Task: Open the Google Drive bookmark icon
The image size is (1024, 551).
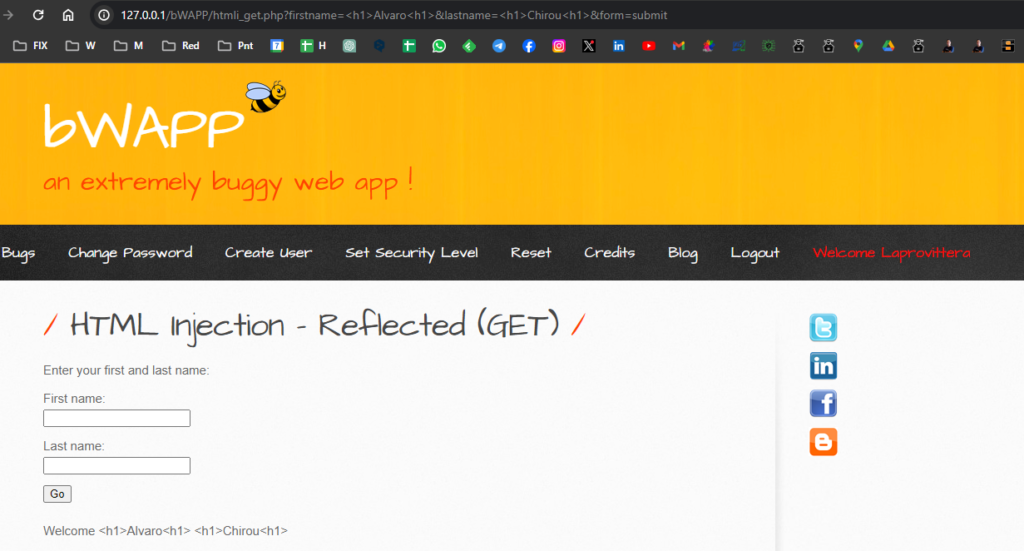Action: 888,46
